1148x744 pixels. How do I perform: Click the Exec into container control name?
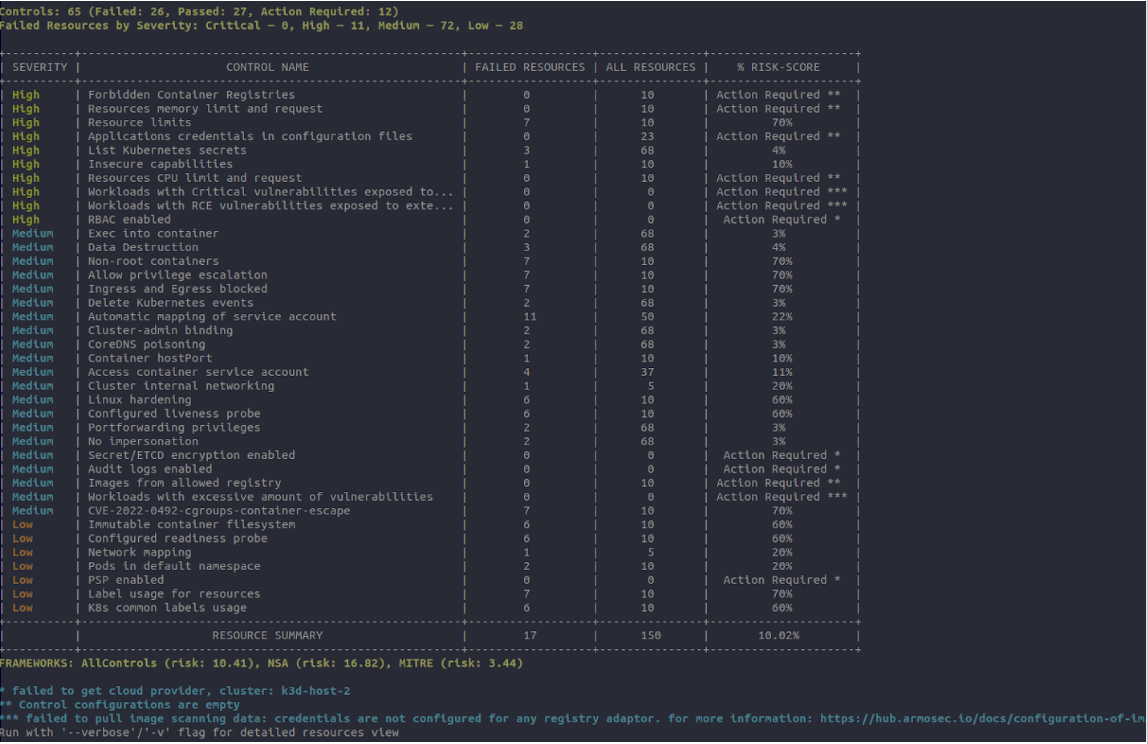tap(153, 233)
